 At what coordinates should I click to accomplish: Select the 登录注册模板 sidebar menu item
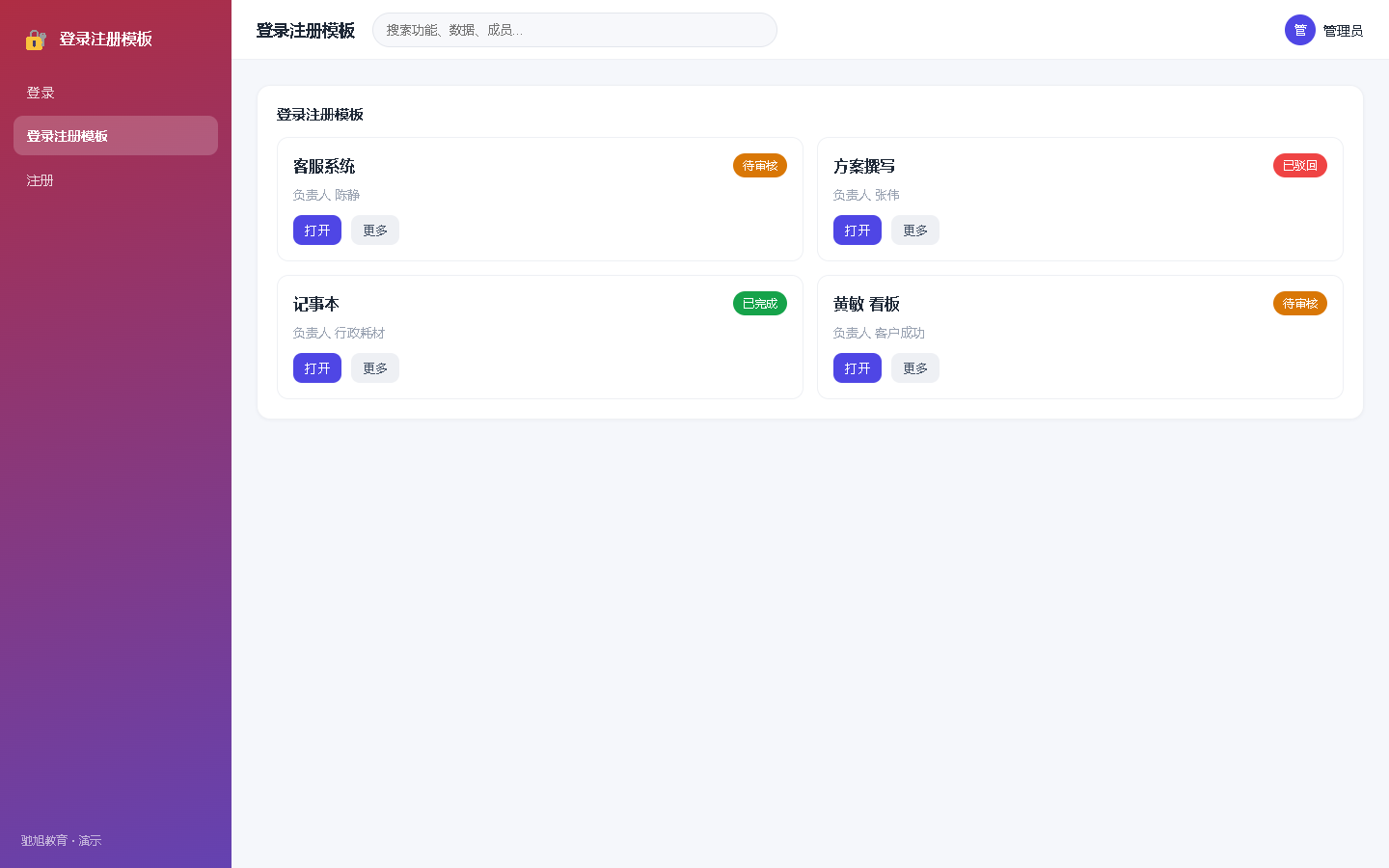pos(116,136)
